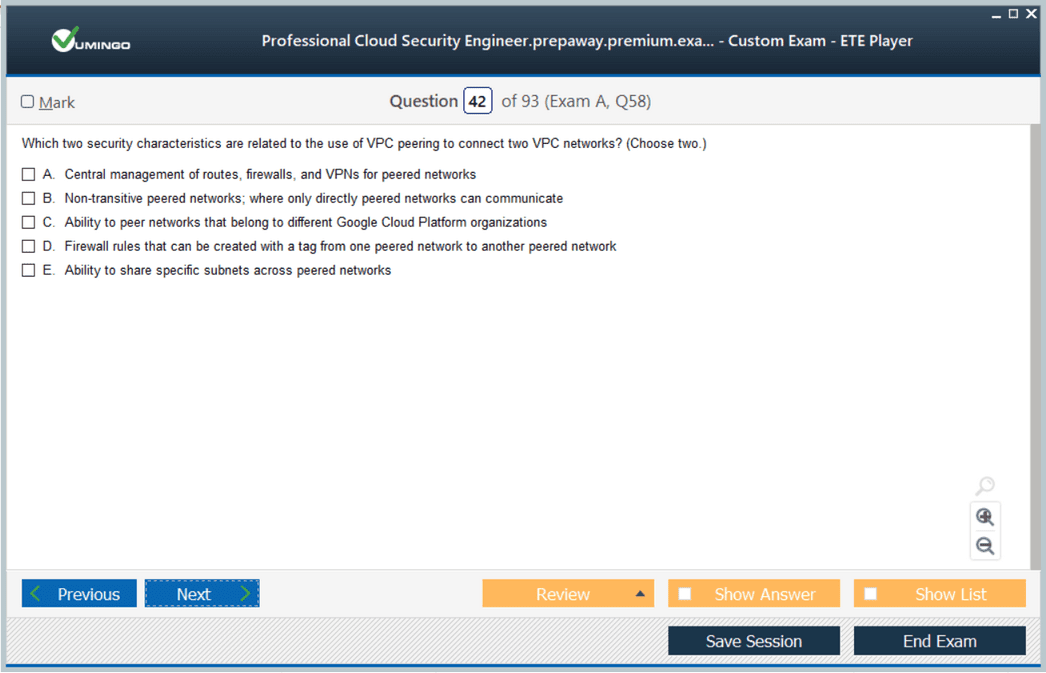Click answer text 'Ability to share specific subnets'
1046x673 pixels.
(227, 271)
